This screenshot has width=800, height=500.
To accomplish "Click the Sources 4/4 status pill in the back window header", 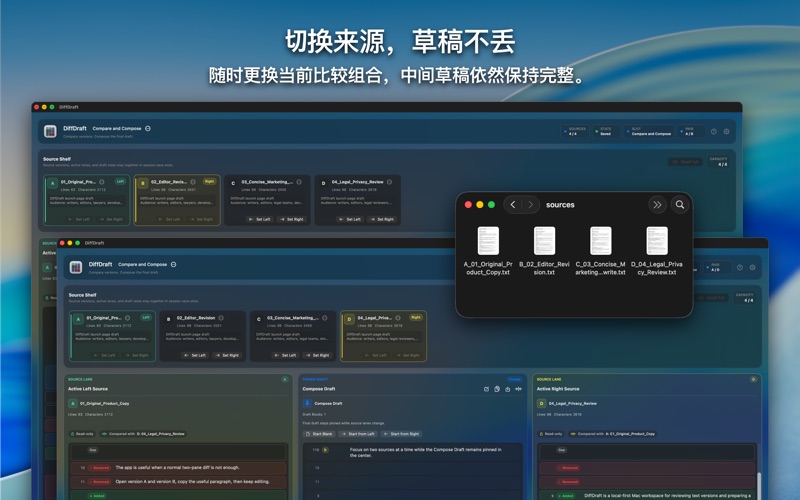I will (x=575, y=131).
